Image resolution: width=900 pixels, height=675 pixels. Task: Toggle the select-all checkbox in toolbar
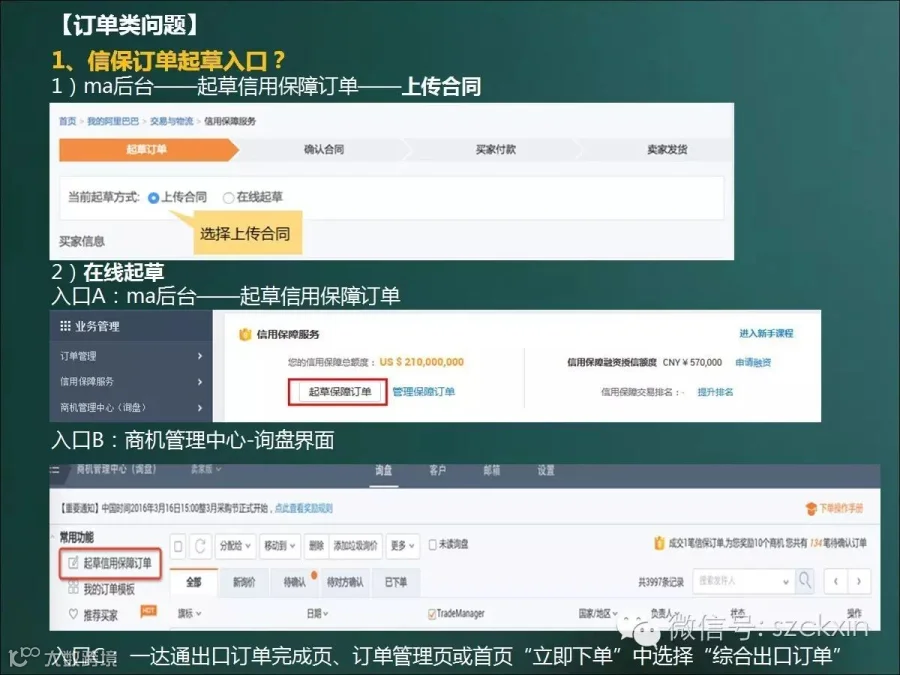(x=179, y=546)
